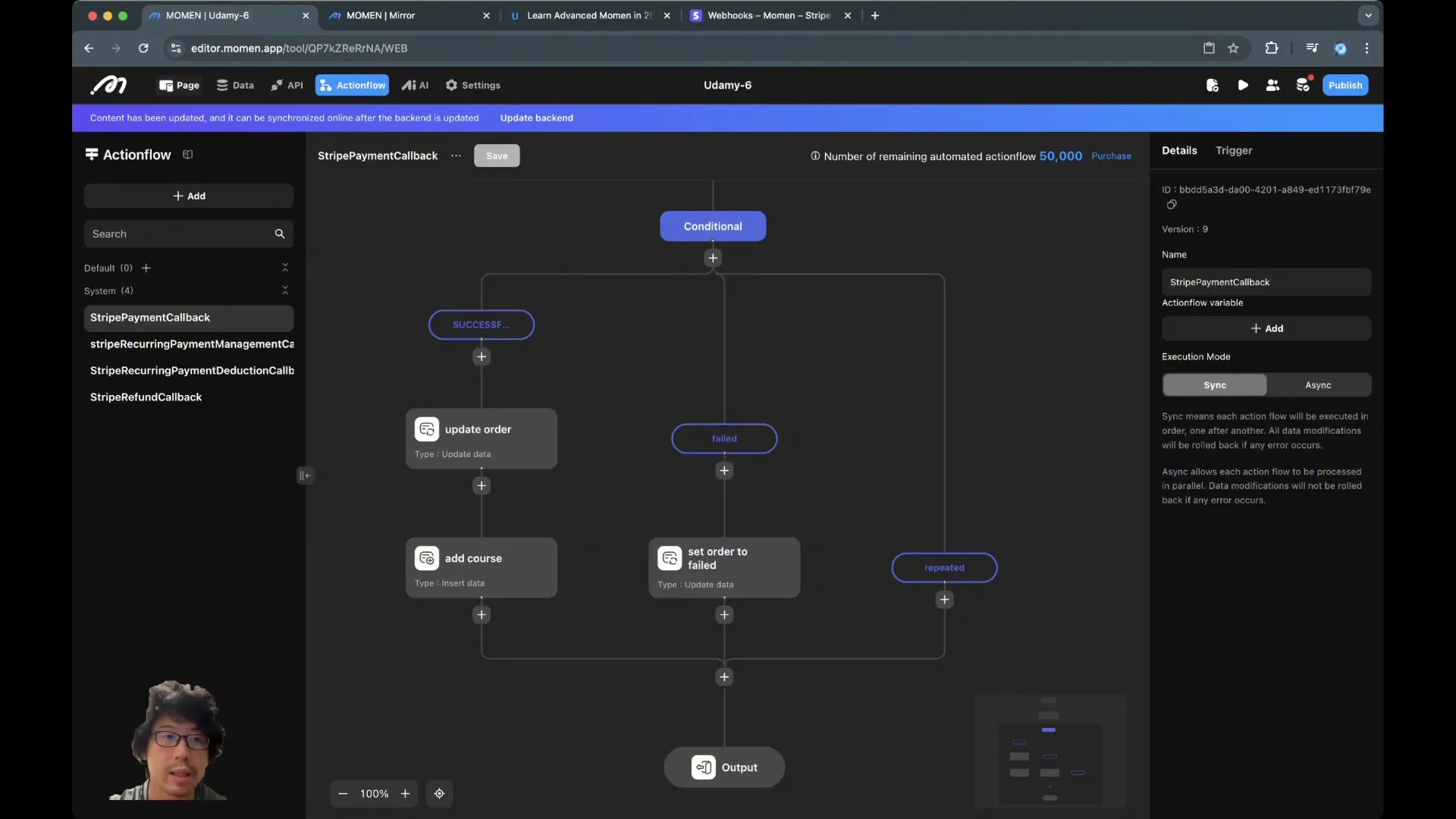
Task: Select the SUCCESSF... branch
Action: (482, 325)
